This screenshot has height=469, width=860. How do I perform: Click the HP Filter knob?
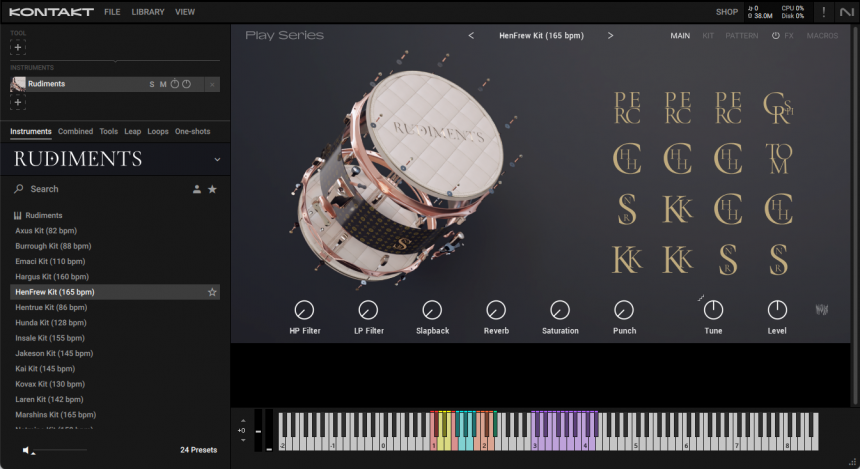pos(304,310)
